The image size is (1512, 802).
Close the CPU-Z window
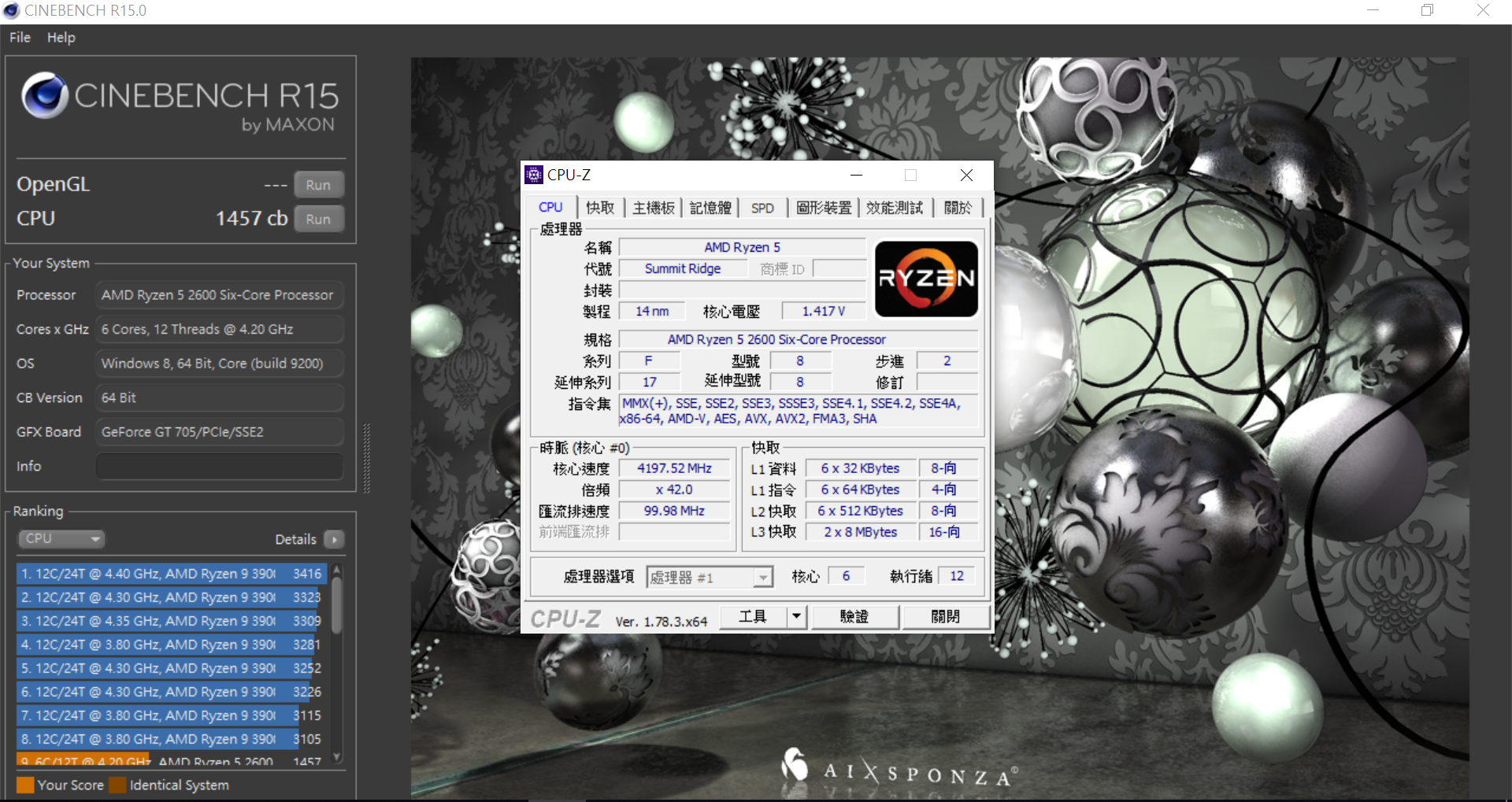coord(966,175)
